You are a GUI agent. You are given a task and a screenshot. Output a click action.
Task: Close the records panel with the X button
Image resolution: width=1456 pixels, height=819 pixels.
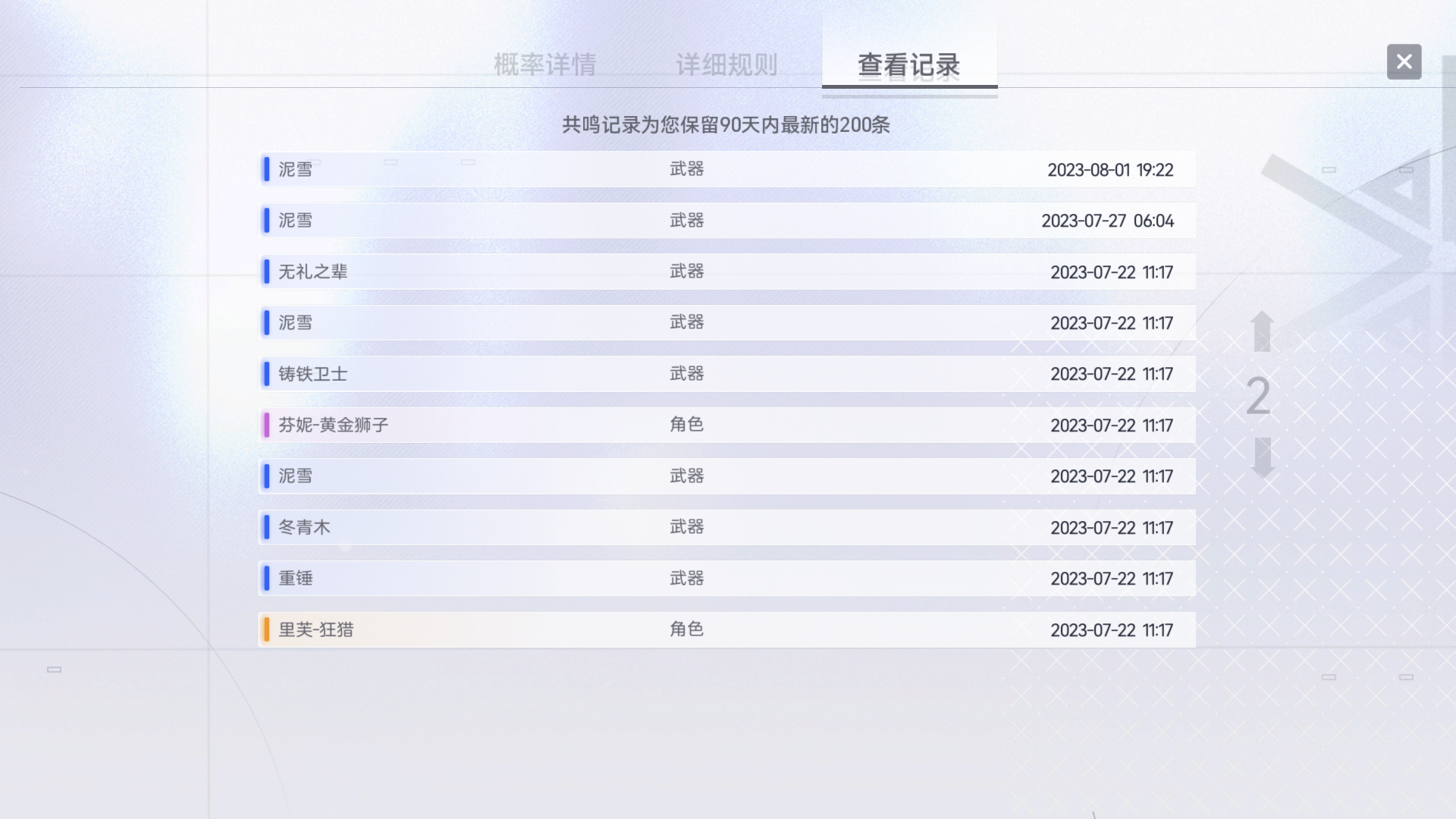(1404, 61)
